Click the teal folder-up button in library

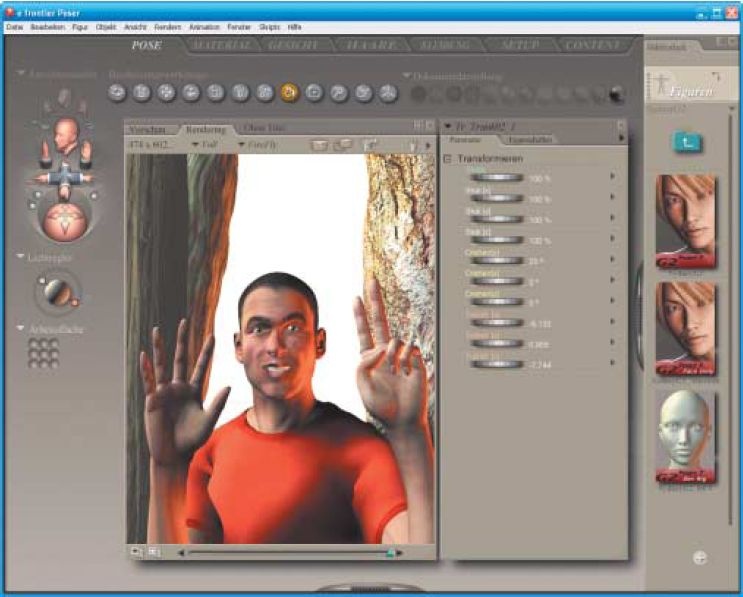(687, 142)
